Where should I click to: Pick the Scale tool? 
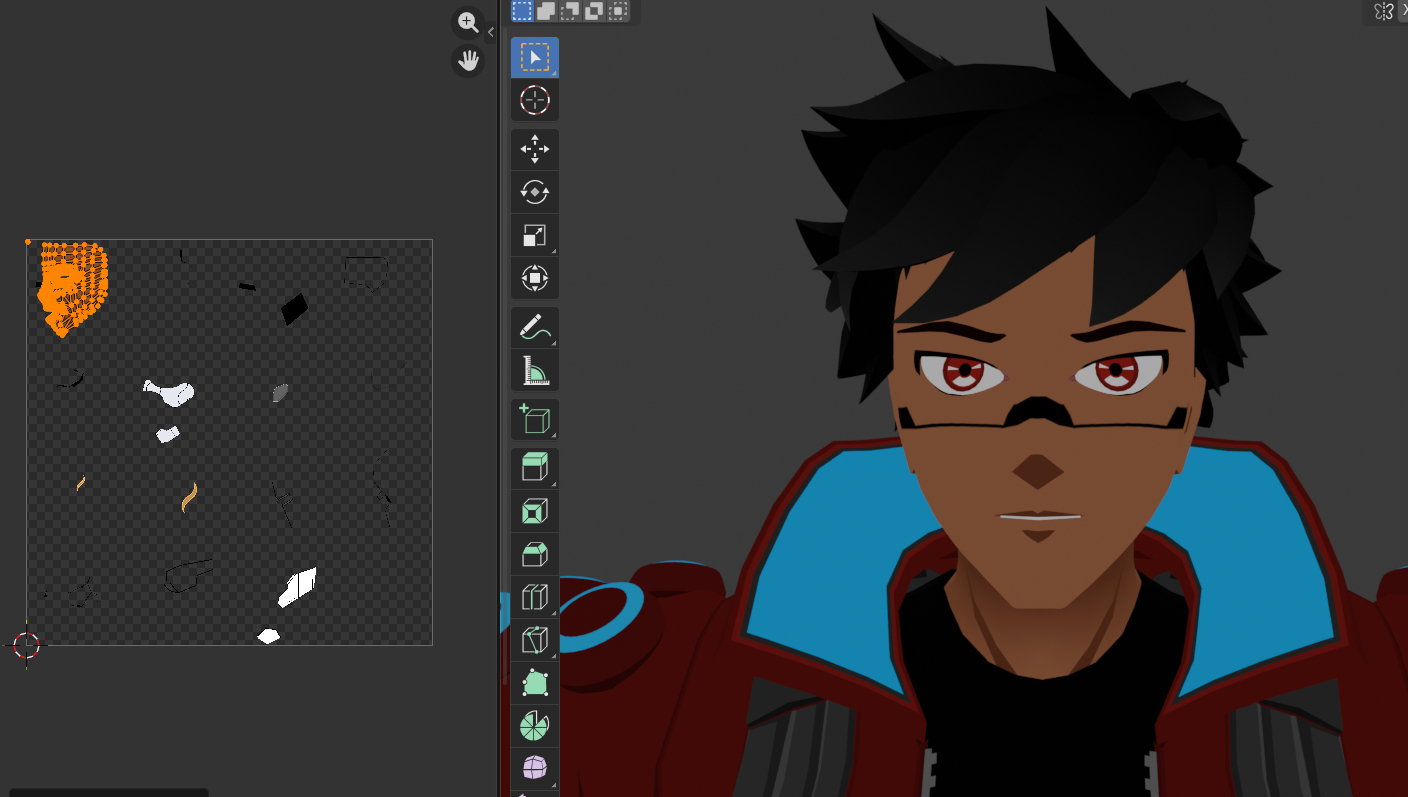pyautogui.click(x=535, y=235)
